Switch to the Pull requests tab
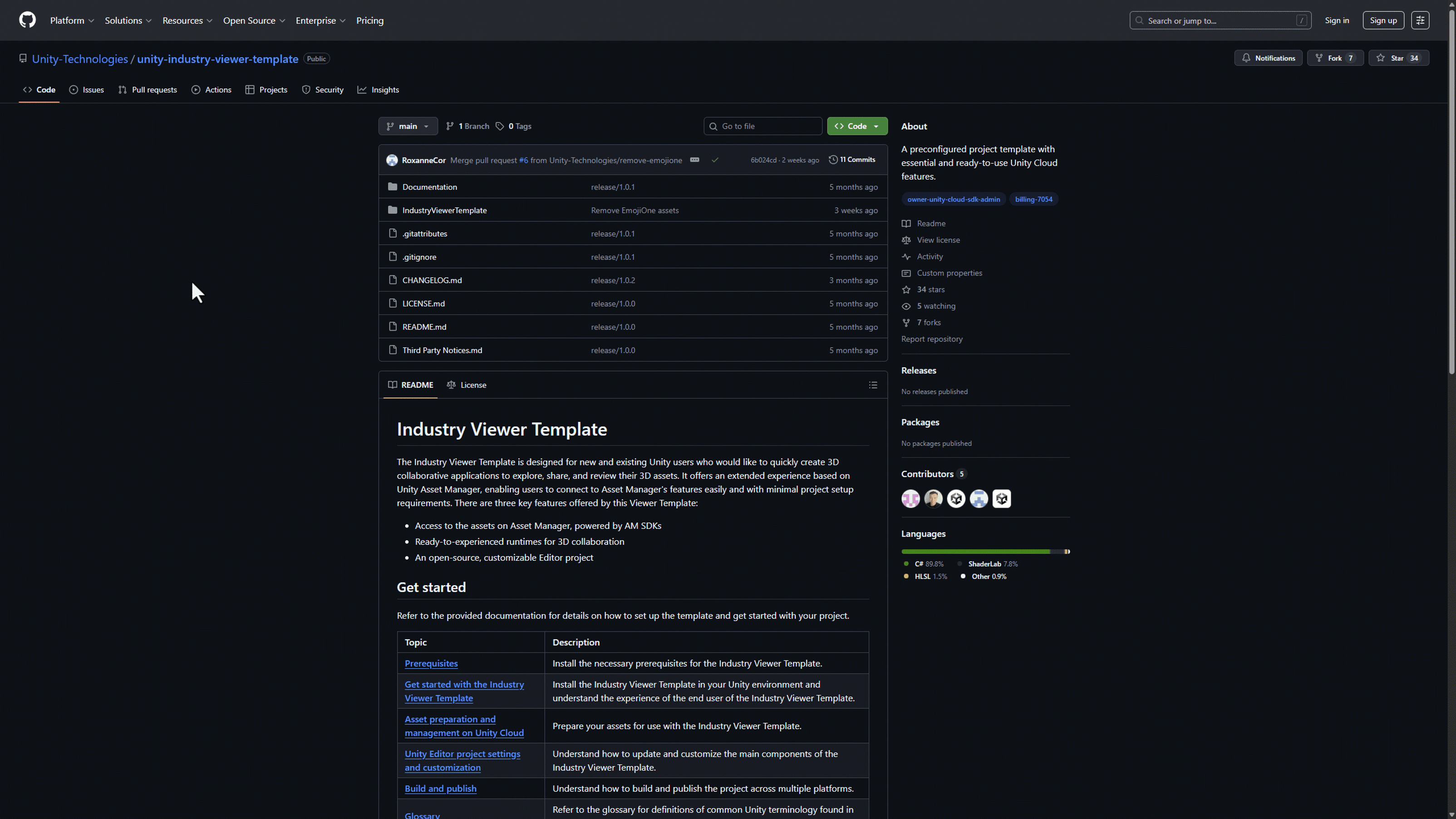Viewport: 1456px width, 819px height. [x=148, y=90]
